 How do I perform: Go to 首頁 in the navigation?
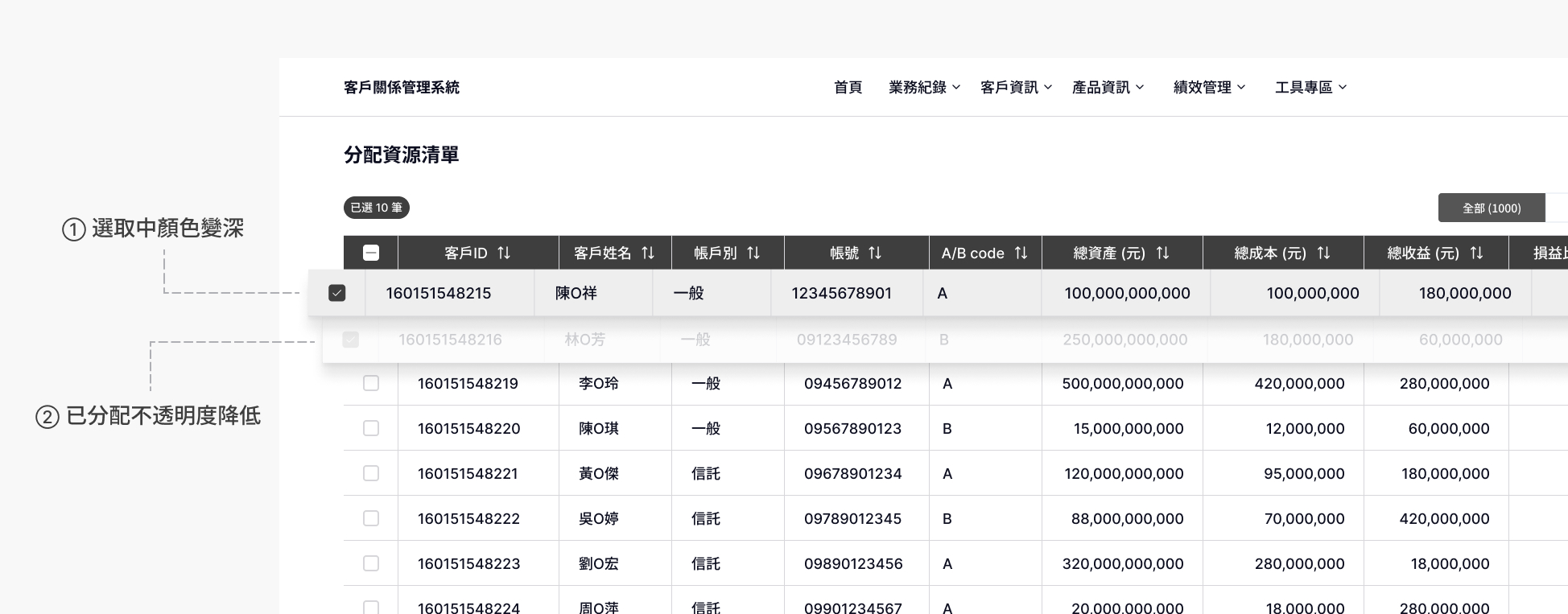point(848,88)
